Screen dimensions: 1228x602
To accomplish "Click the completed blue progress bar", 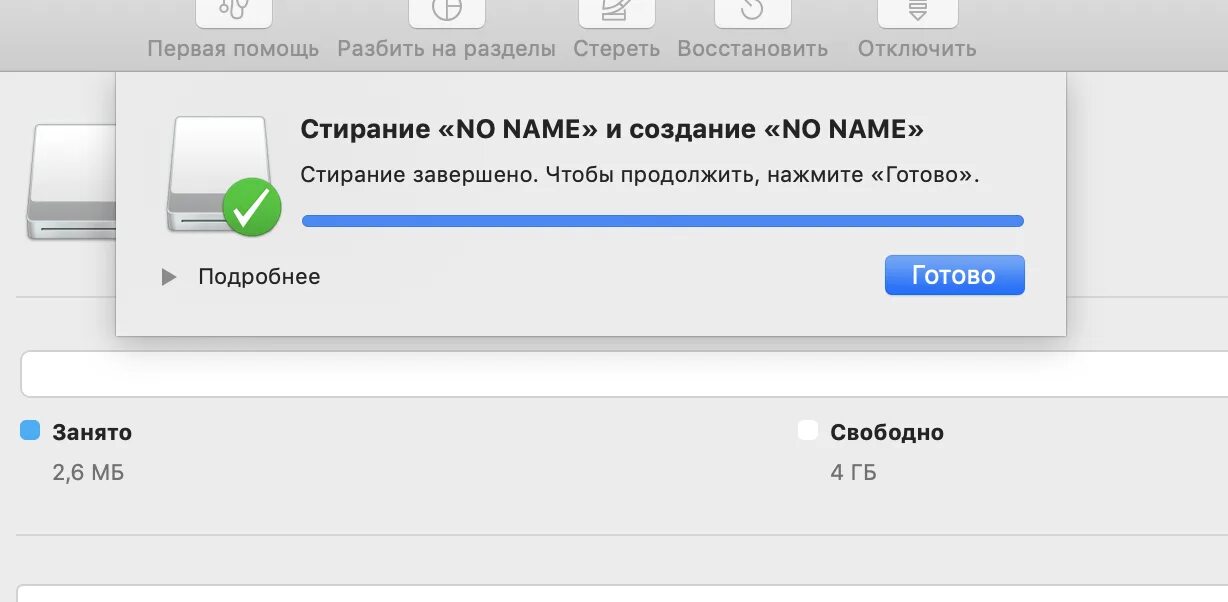I will point(662,221).
